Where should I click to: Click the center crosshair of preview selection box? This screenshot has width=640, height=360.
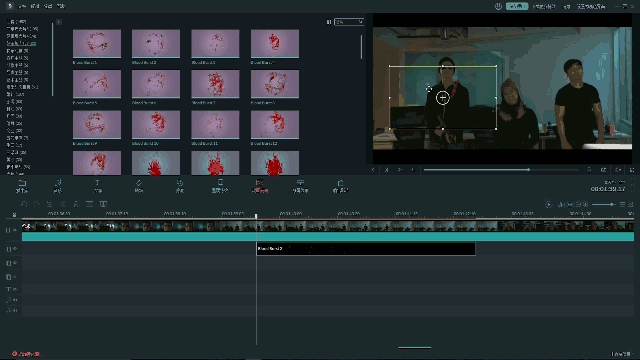click(443, 98)
